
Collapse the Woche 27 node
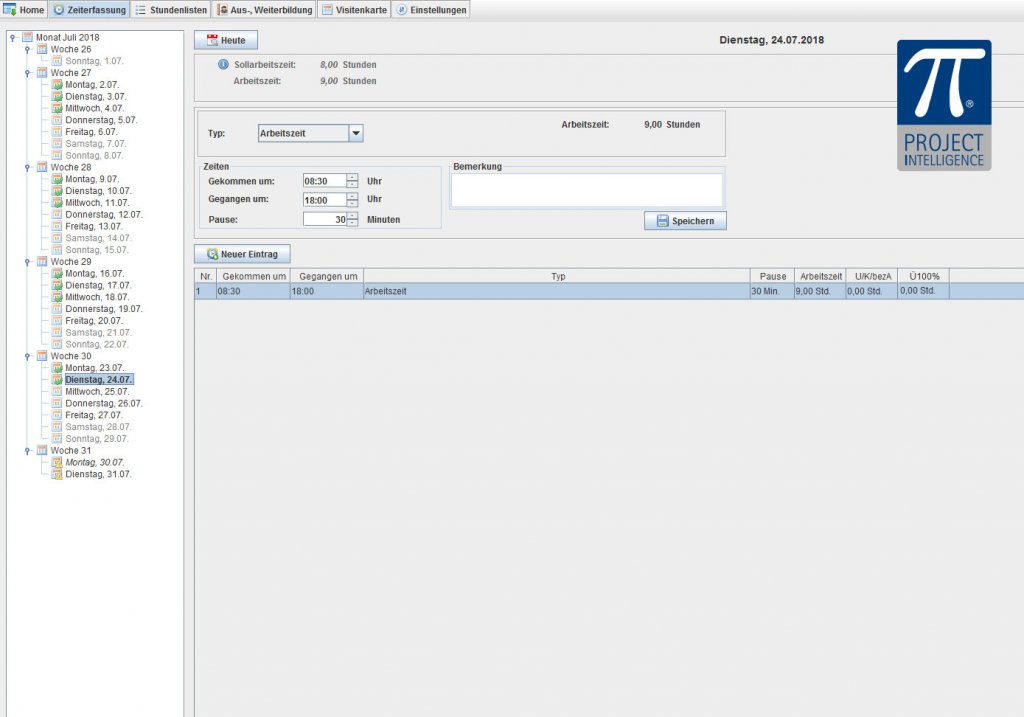point(27,73)
